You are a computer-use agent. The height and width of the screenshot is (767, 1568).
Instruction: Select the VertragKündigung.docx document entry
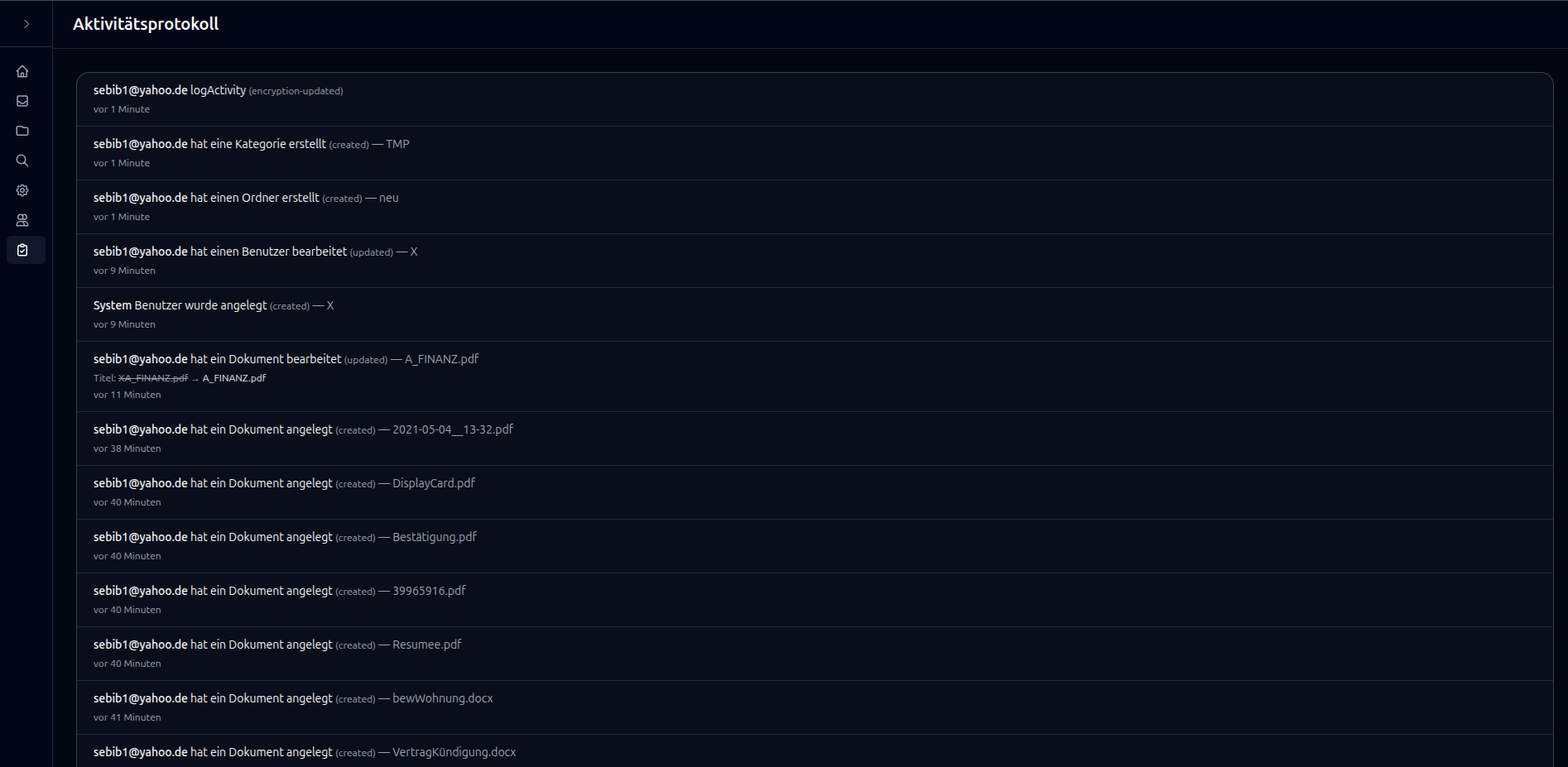(815, 751)
